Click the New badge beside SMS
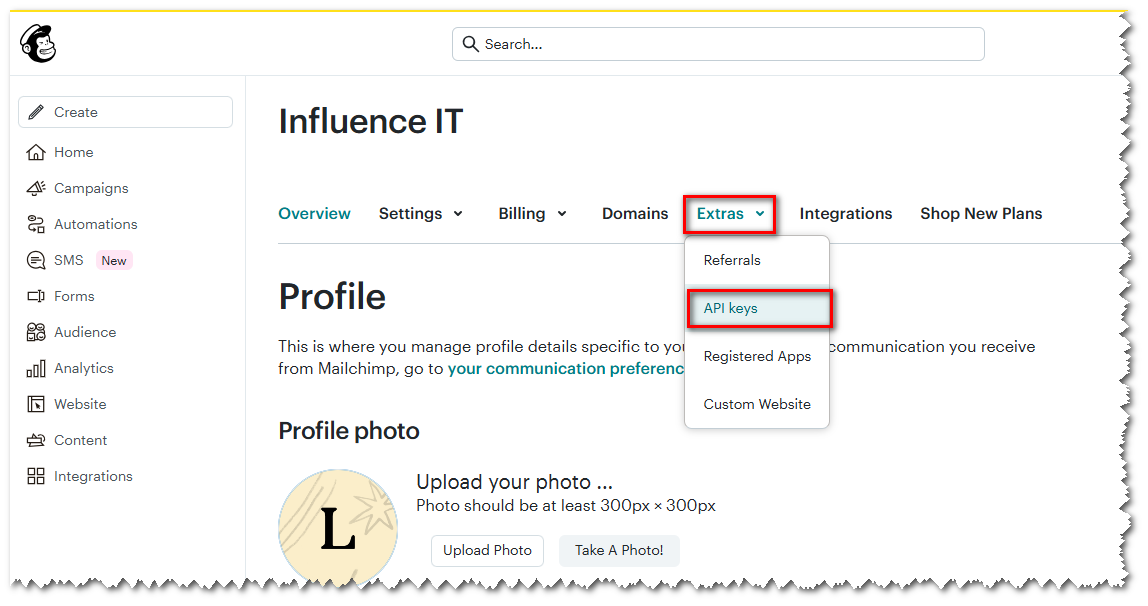This screenshot has width=1148, height=606. 114,261
